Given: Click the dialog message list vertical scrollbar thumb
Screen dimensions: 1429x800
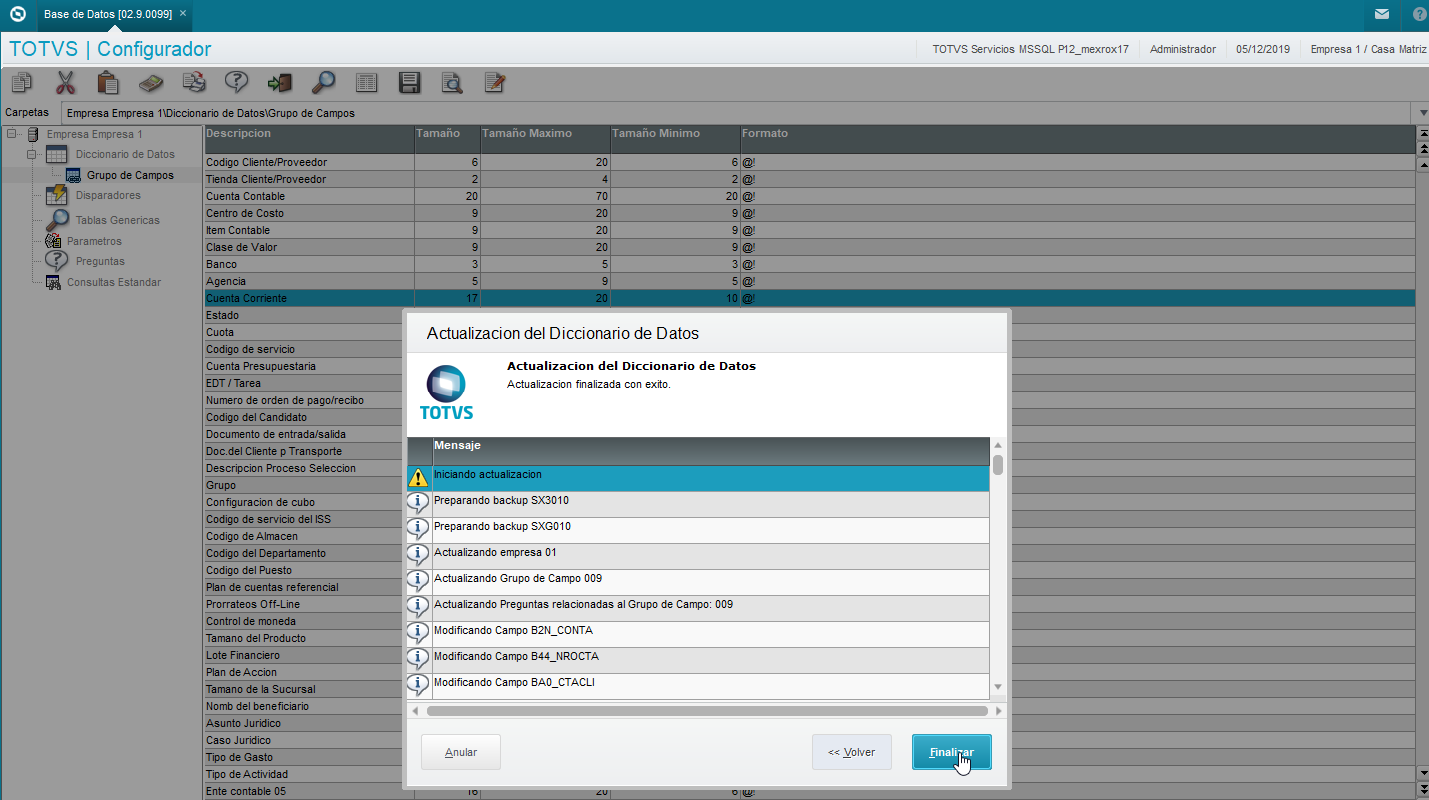Looking at the screenshot, I should 997,464.
